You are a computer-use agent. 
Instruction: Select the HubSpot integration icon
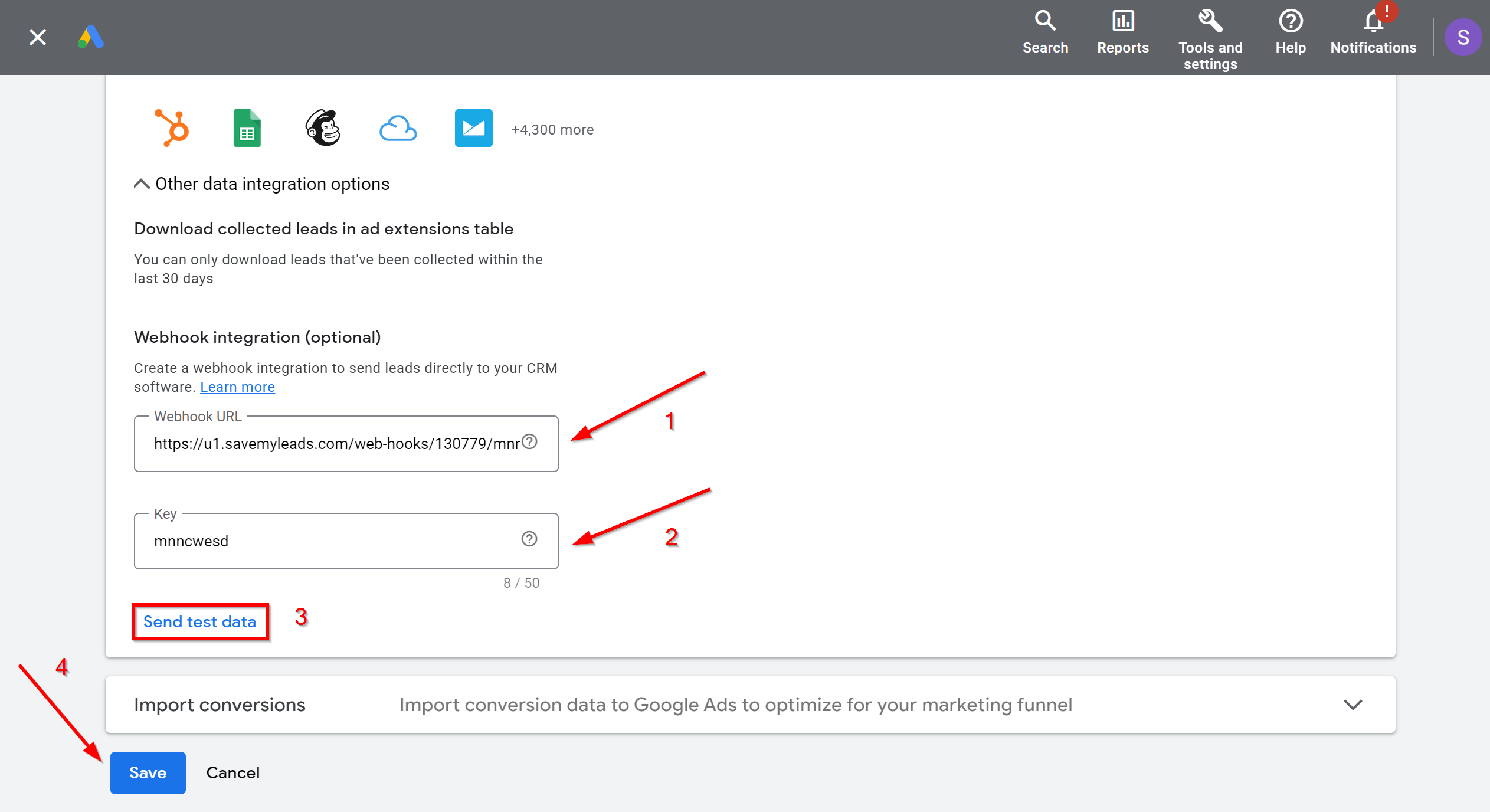point(172,128)
